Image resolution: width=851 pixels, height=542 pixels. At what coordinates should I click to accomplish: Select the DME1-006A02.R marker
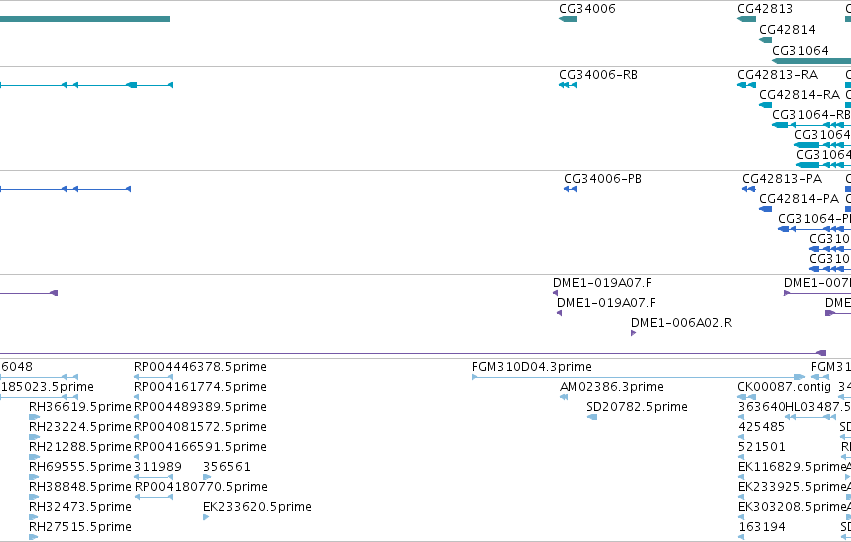pyautogui.click(x=633, y=333)
